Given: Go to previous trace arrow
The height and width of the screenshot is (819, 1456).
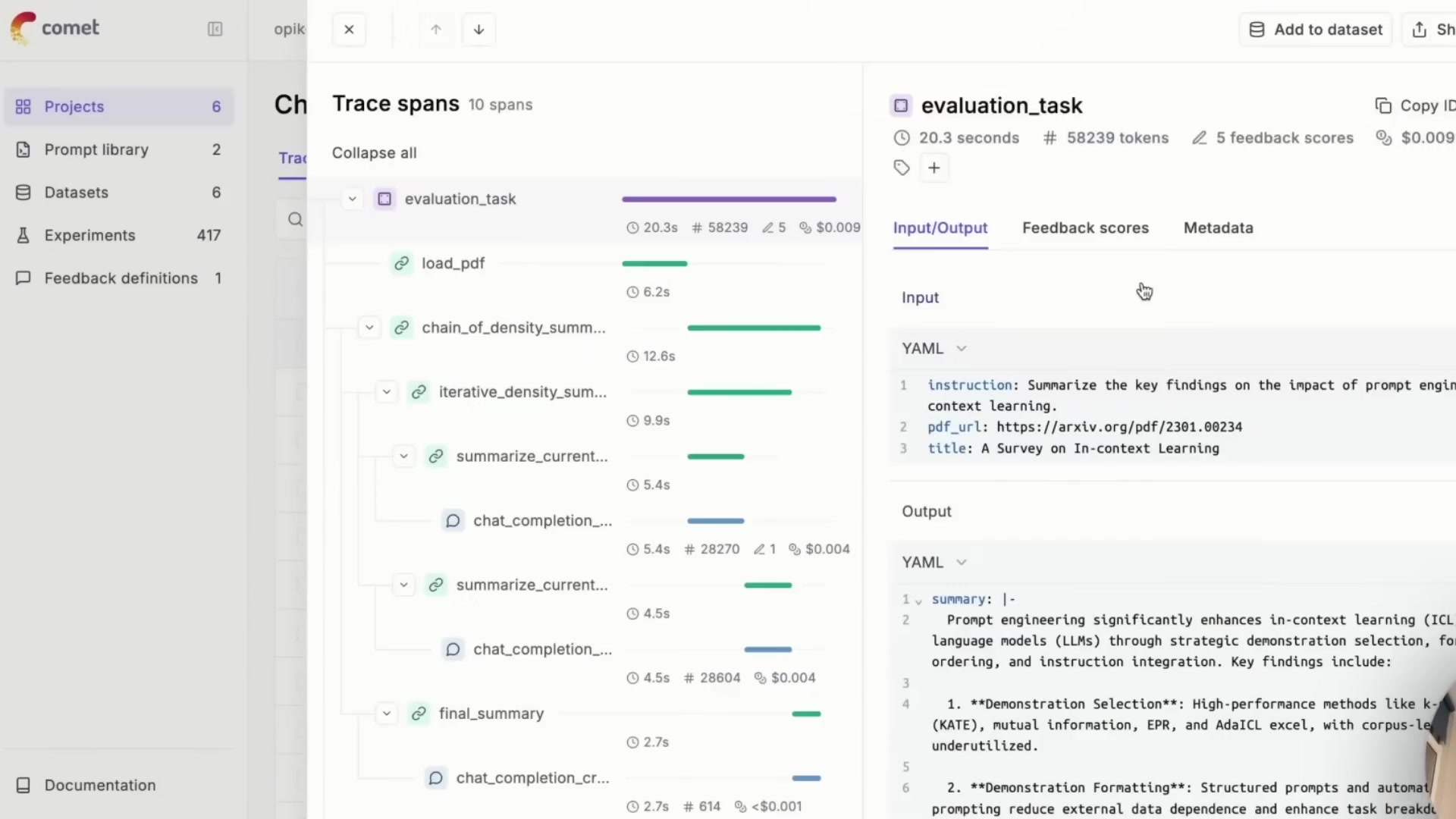Looking at the screenshot, I should click(436, 30).
